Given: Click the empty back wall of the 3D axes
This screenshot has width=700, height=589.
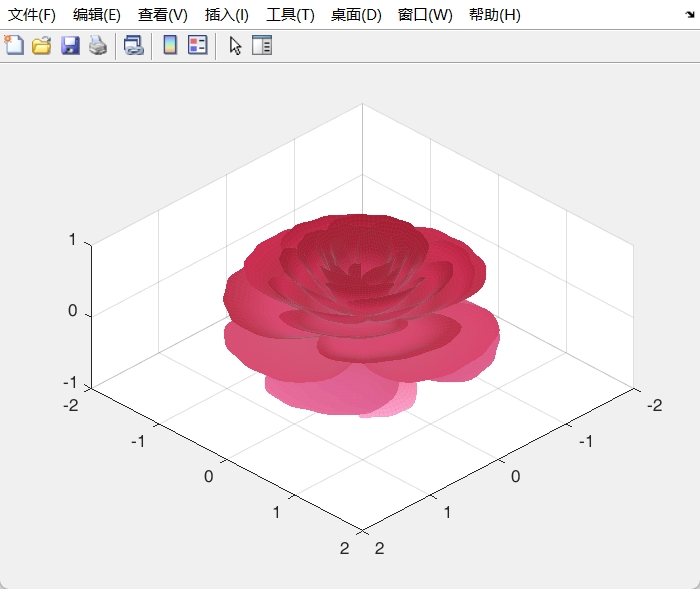Looking at the screenshot, I should [500, 190].
